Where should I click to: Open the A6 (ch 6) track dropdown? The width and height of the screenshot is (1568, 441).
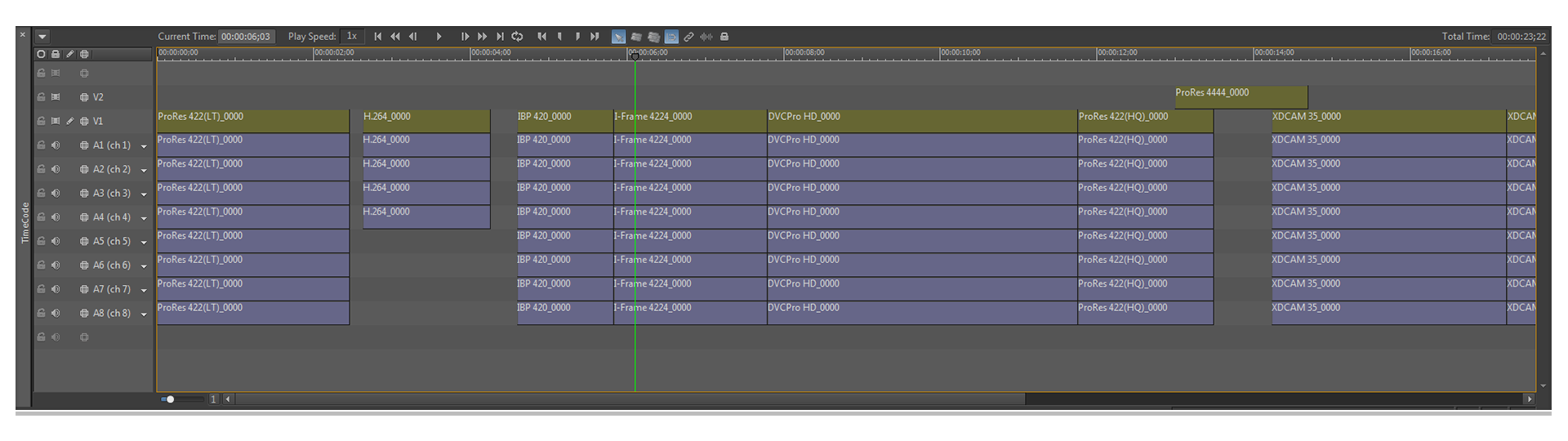click(144, 266)
